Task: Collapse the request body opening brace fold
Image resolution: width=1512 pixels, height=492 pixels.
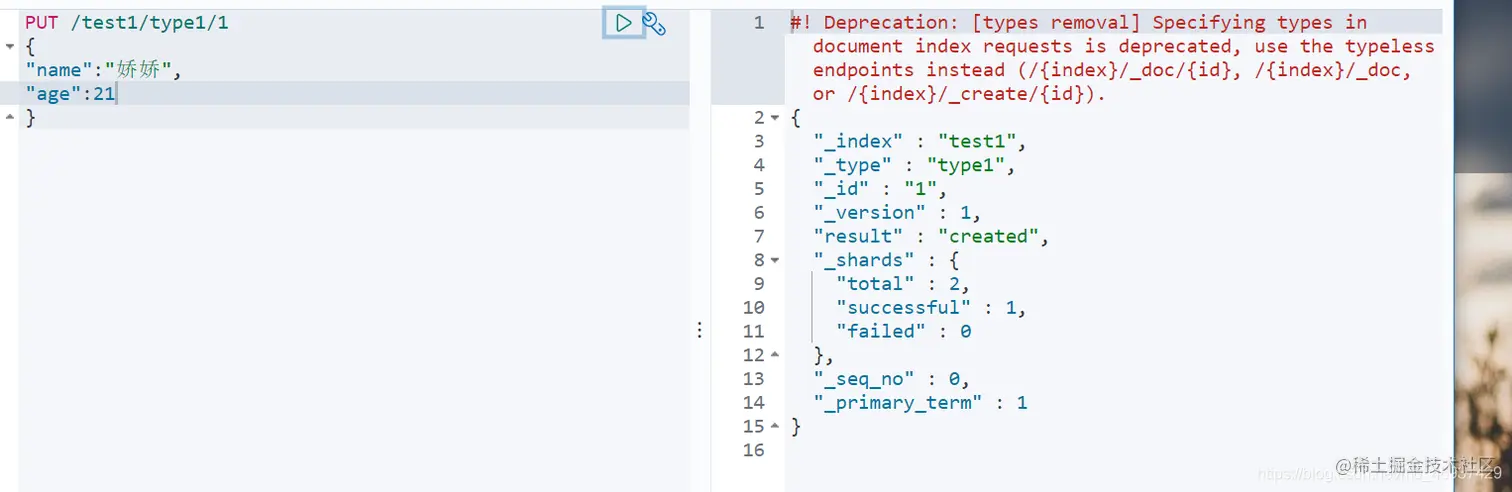Action: click(x=10, y=46)
